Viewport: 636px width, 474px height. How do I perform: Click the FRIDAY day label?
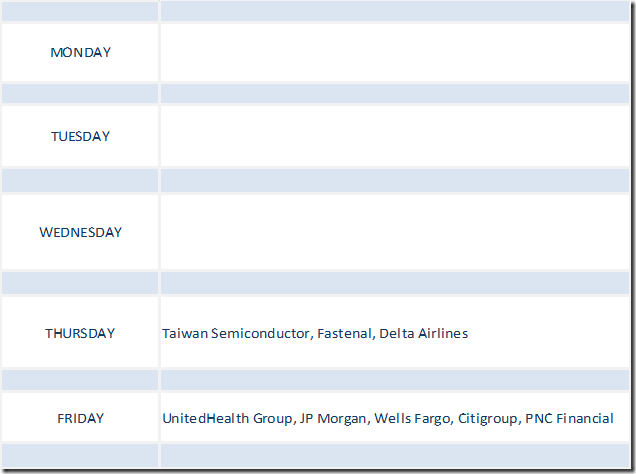click(x=80, y=418)
